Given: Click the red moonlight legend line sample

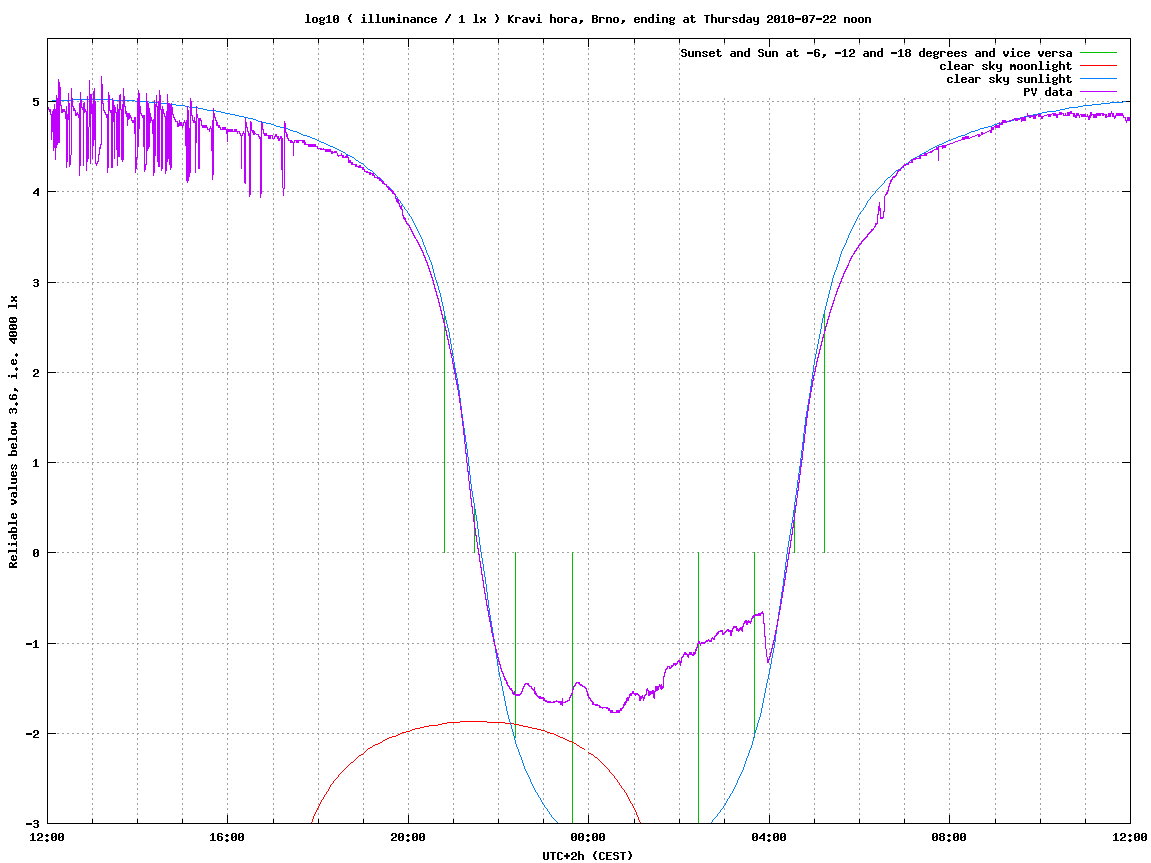Looking at the screenshot, I should (1097, 66).
